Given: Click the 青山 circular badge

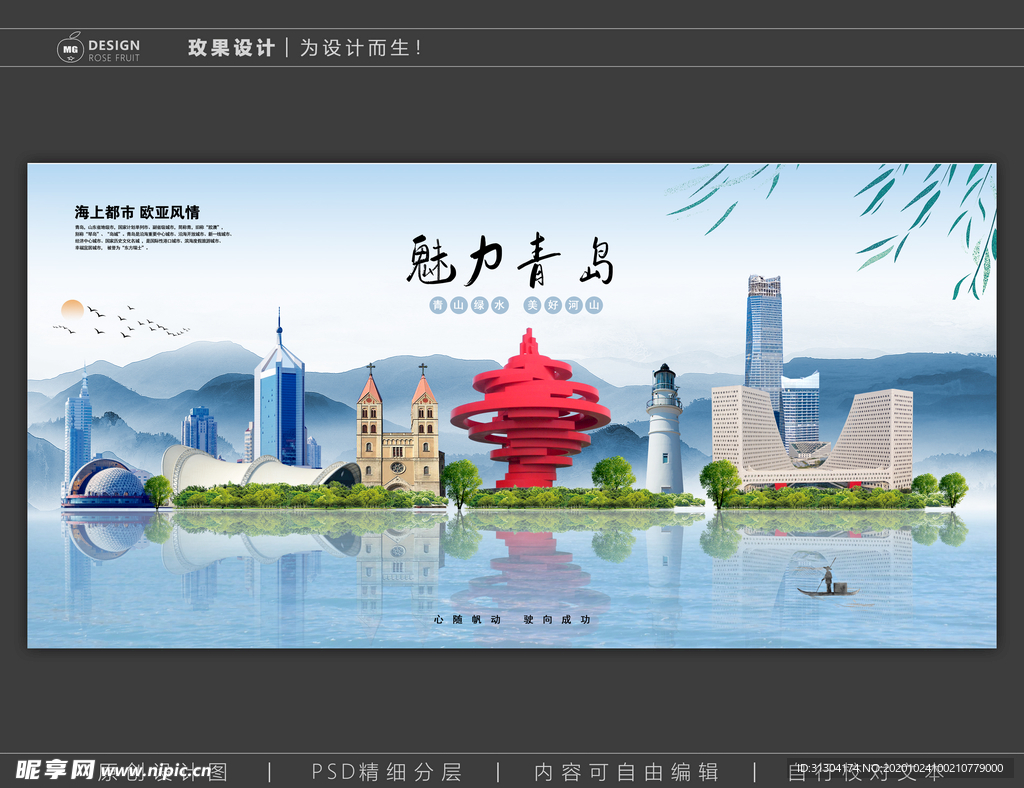Looking at the screenshot, I should tap(438, 307).
